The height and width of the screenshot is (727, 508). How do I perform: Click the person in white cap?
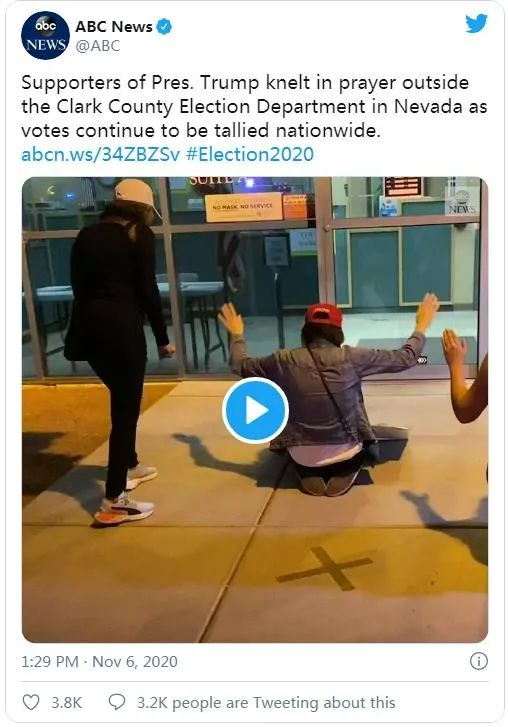tap(117, 351)
